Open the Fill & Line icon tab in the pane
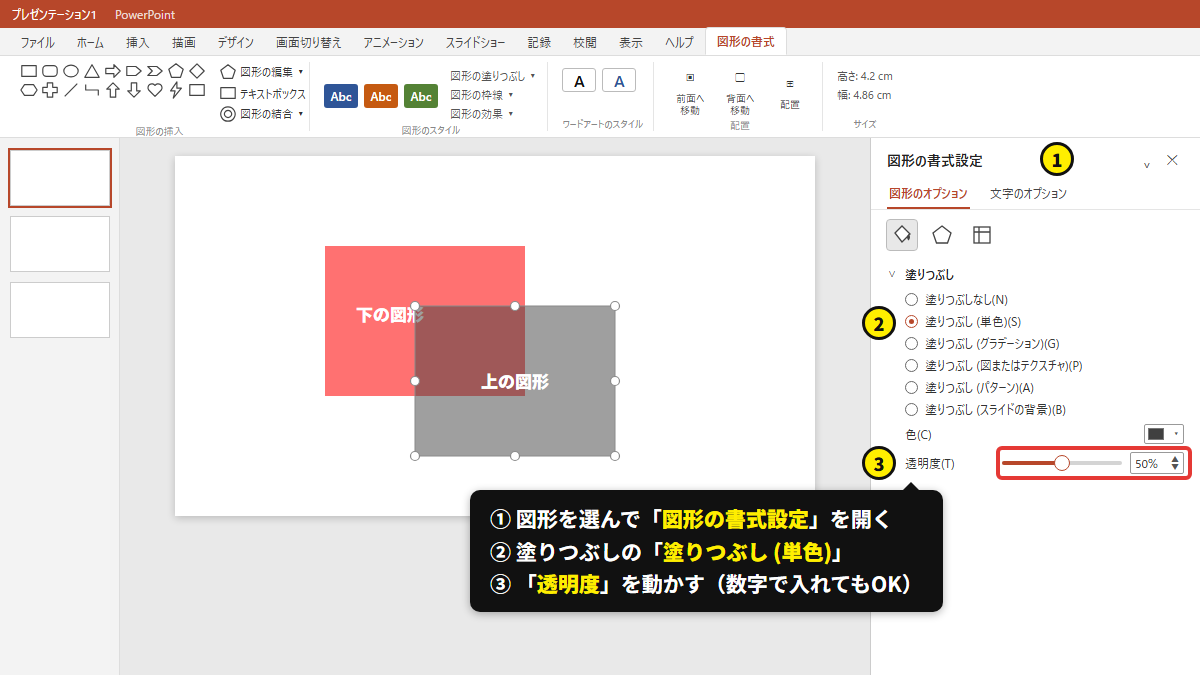This screenshot has height=675, width=1200. (902, 235)
